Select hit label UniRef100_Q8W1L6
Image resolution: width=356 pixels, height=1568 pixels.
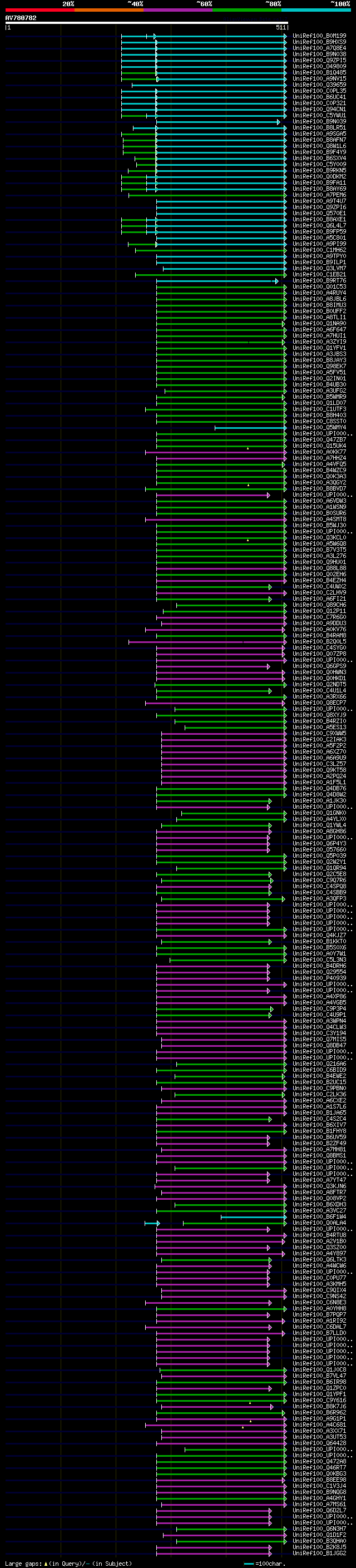pyautogui.click(x=319, y=146)
